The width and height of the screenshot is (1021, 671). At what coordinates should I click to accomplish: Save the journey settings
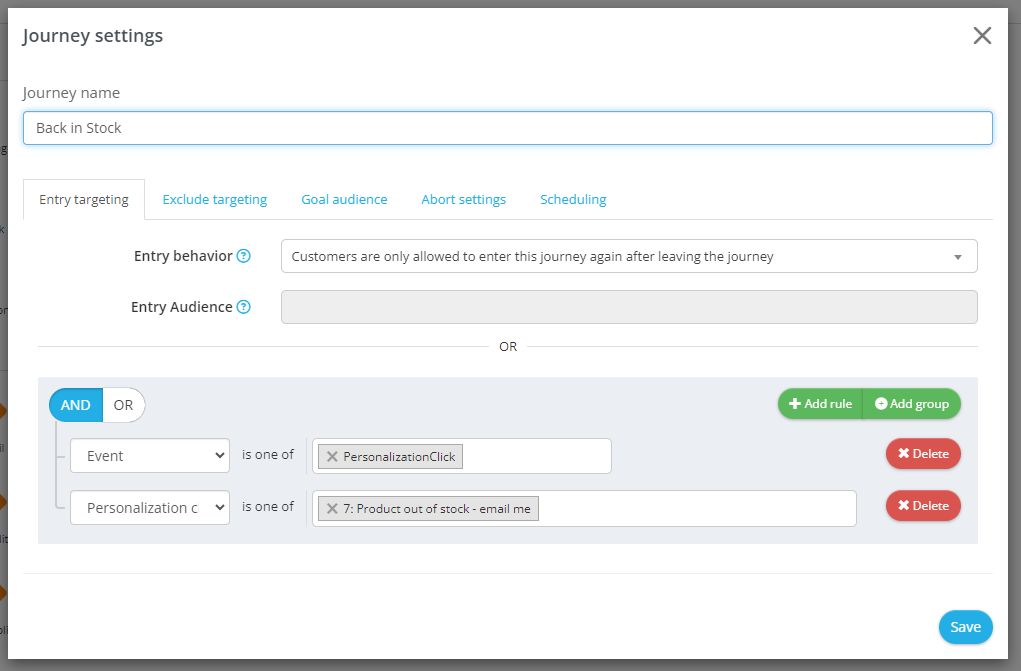click(966, 627)
